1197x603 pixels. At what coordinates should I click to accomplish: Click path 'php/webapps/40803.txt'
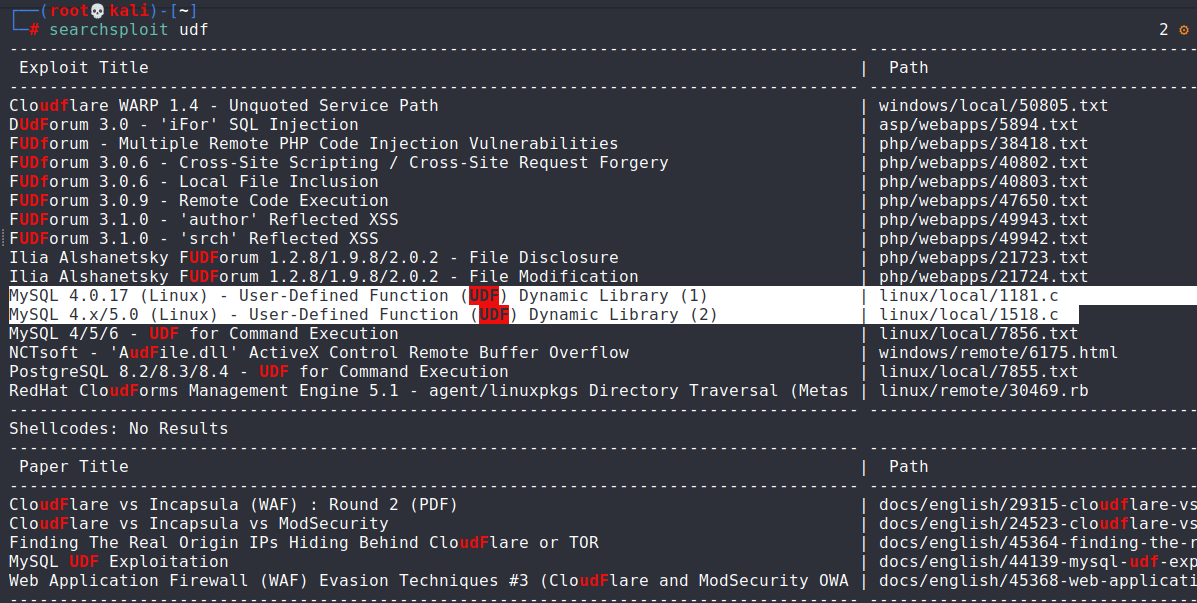[x=983, y=182]
